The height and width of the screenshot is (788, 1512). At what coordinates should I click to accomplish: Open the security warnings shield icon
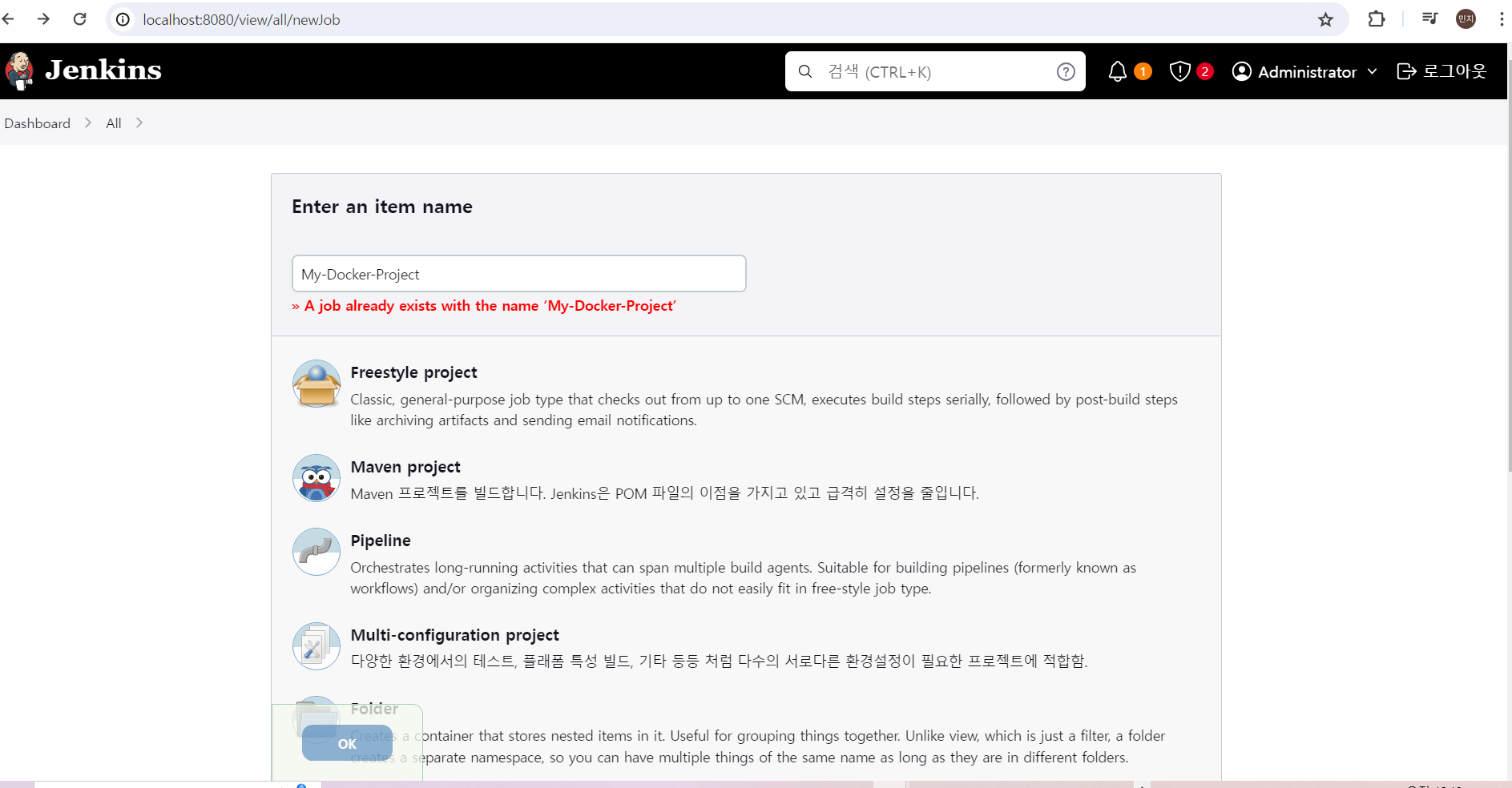tap(1179, 71)
